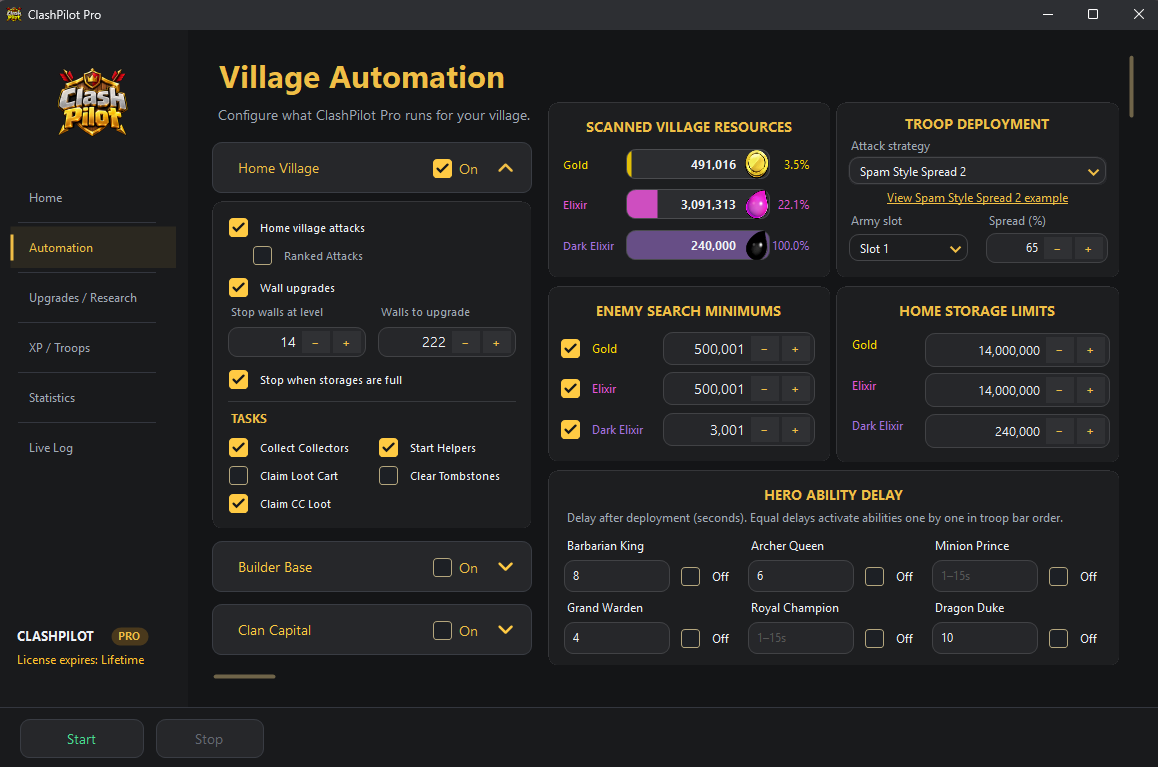Click the ClashPilot logo in sidebar

92,102
